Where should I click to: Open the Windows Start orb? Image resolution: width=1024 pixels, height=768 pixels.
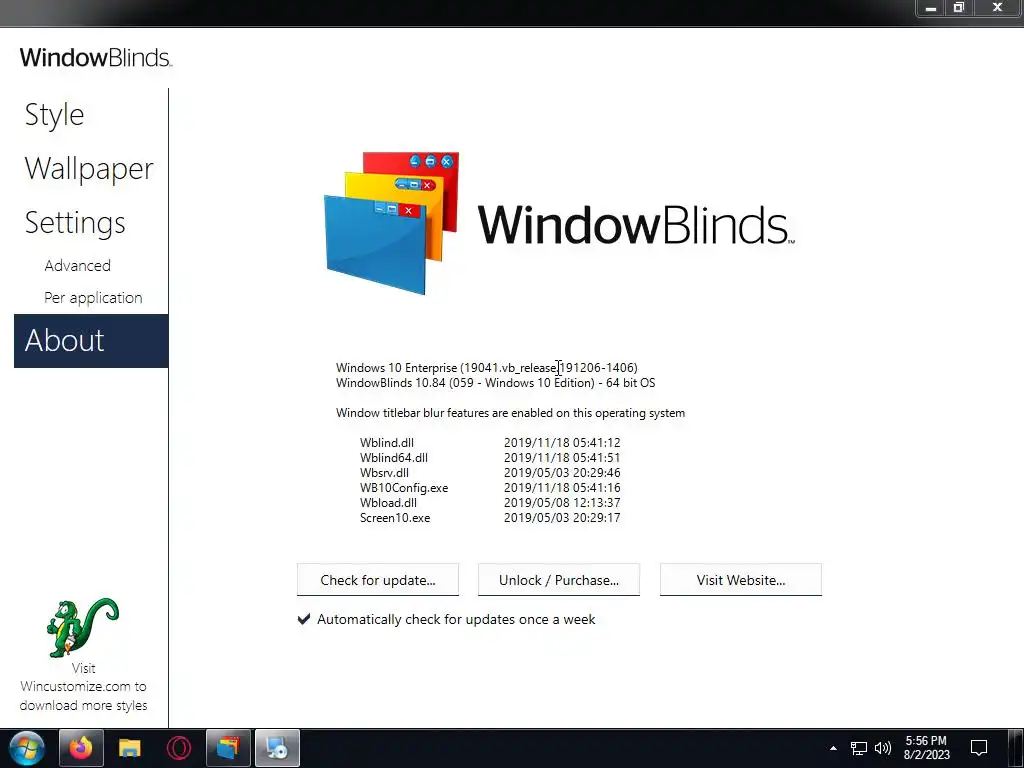coord(27,748)
